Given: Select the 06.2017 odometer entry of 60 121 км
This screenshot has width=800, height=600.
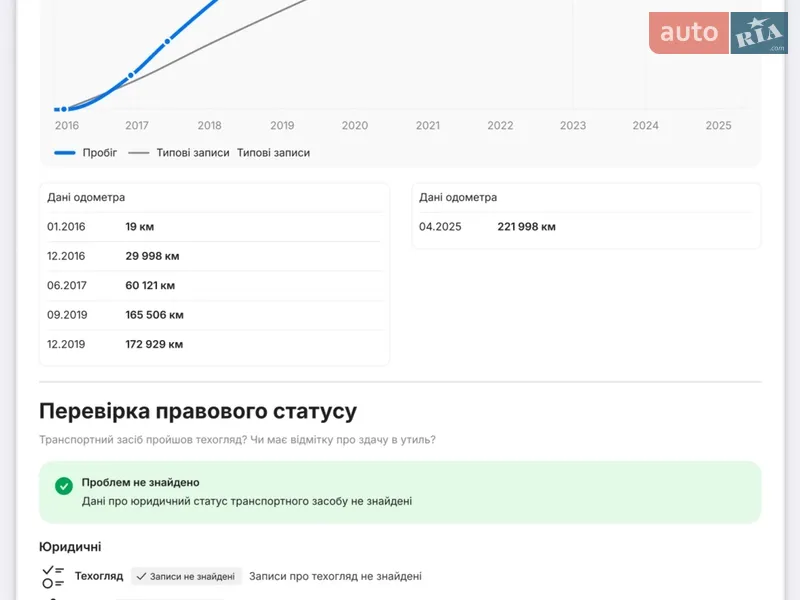Looking at the screenshot, I should point(214,286).
